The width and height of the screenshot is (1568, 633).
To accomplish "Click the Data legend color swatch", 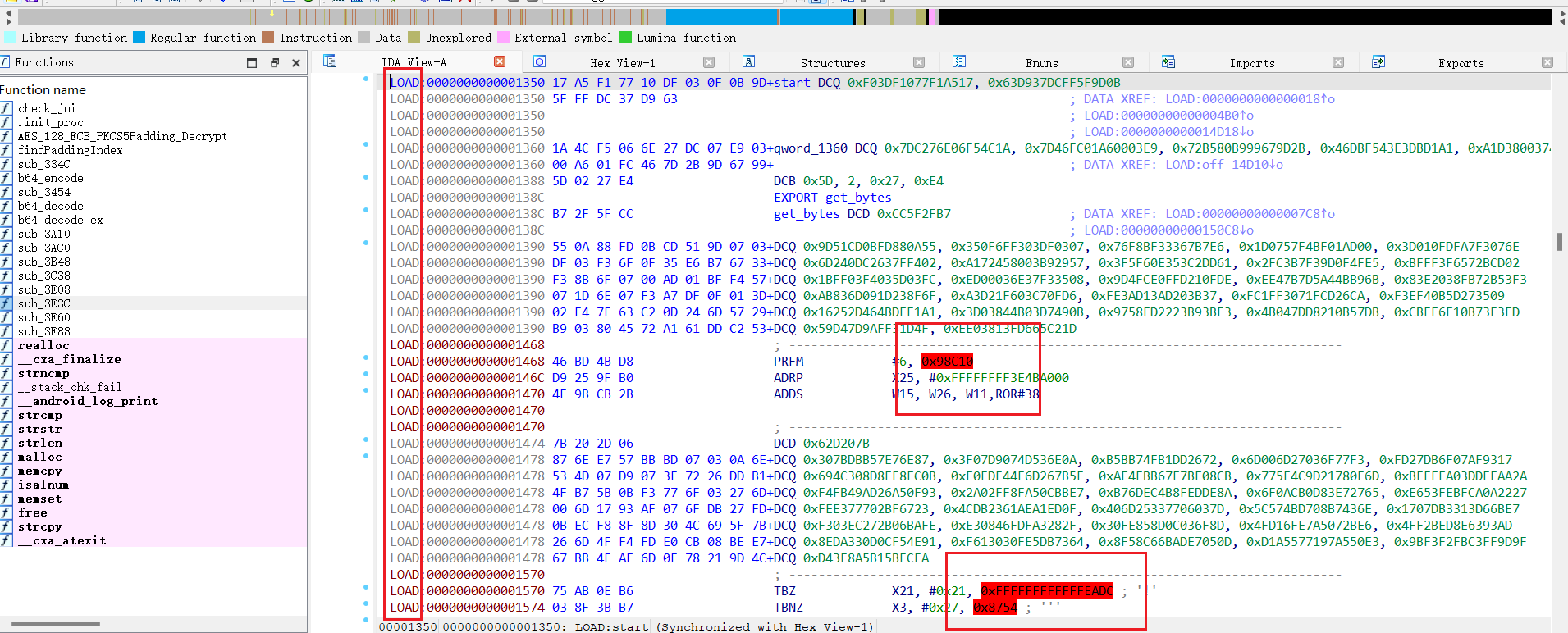I will click(x=363, y=38).
